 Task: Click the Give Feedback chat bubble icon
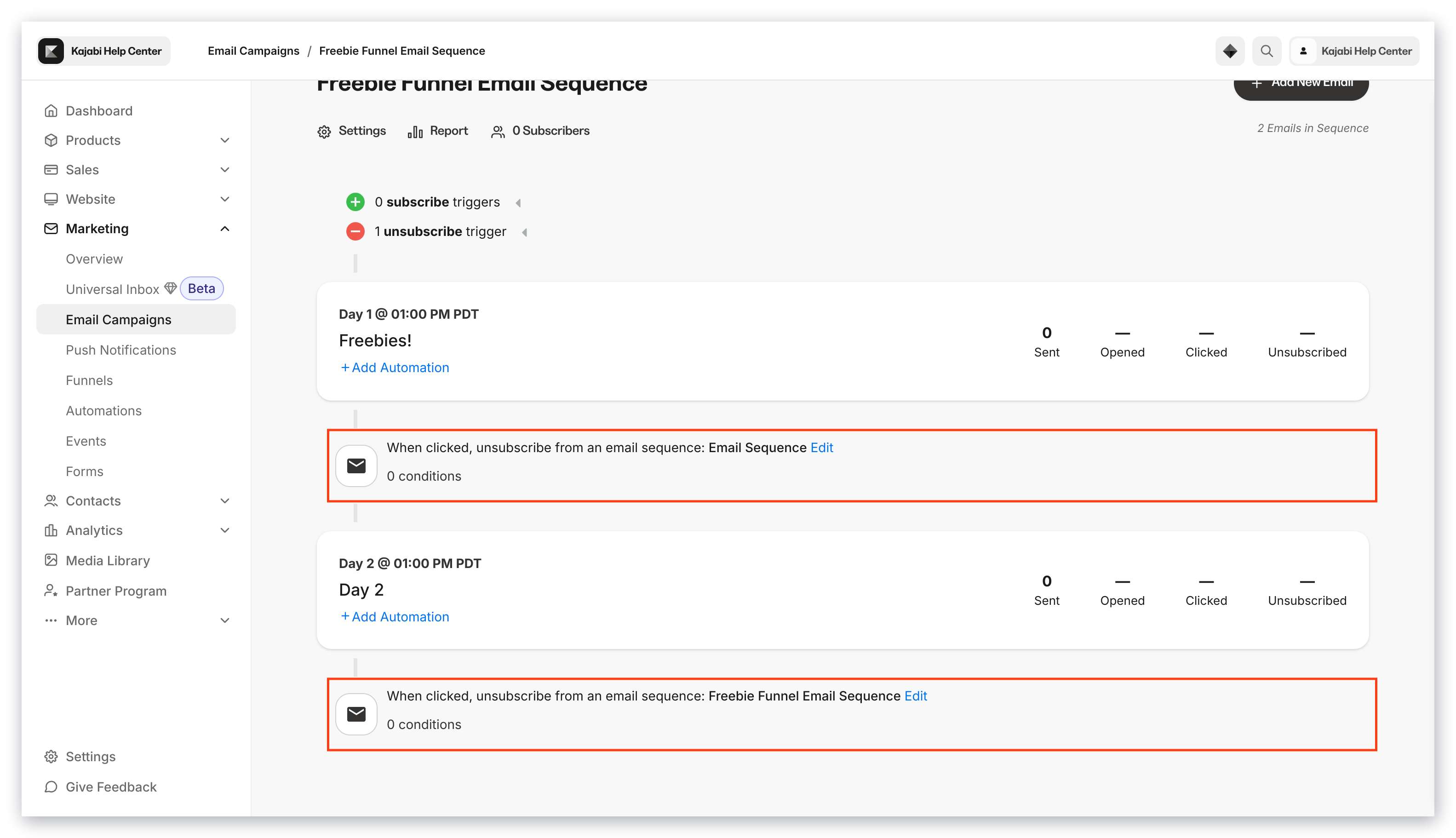pos(51,787)
